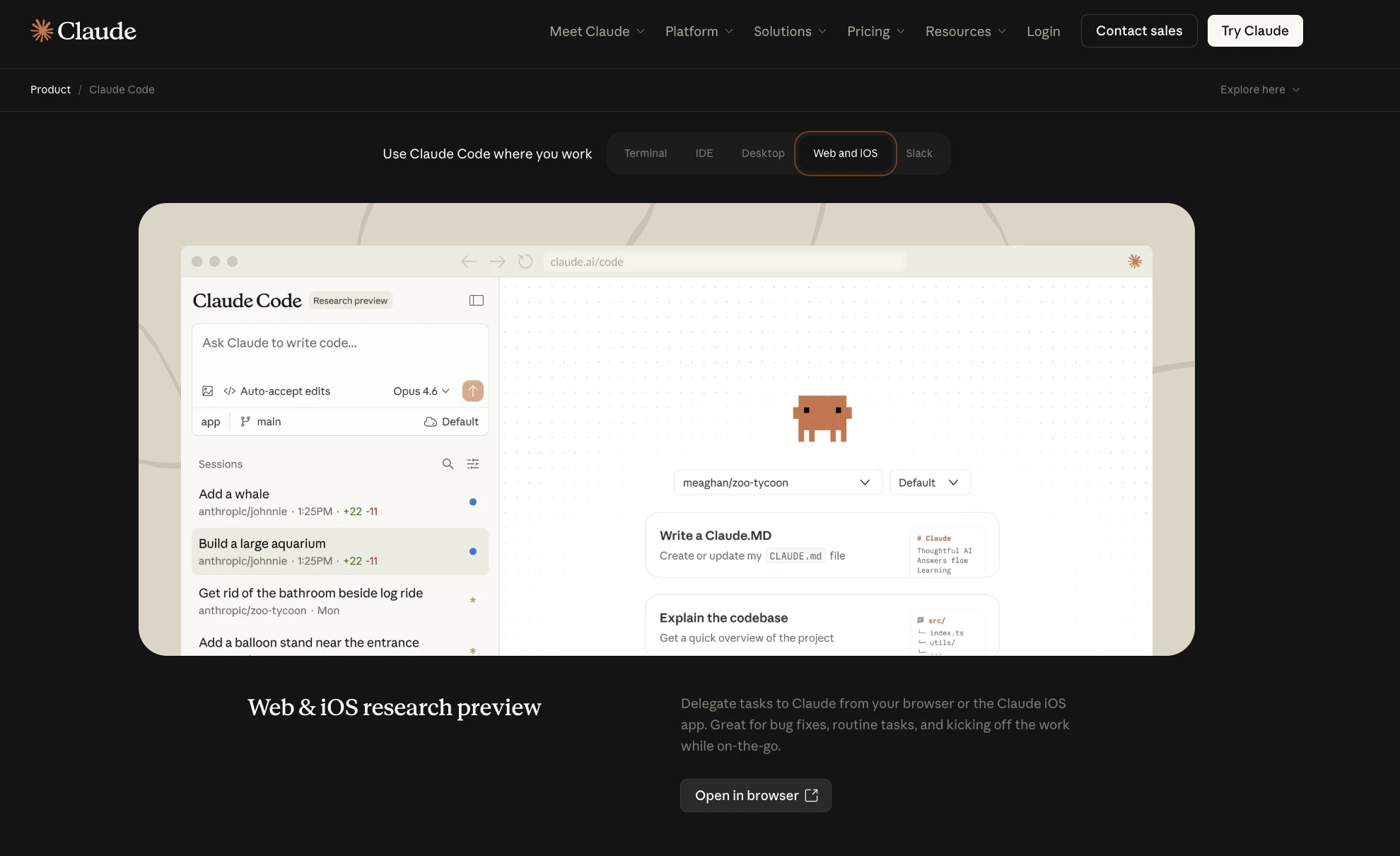
Task: Expand the Meet Claude menu
Action: tap(597, 31)
